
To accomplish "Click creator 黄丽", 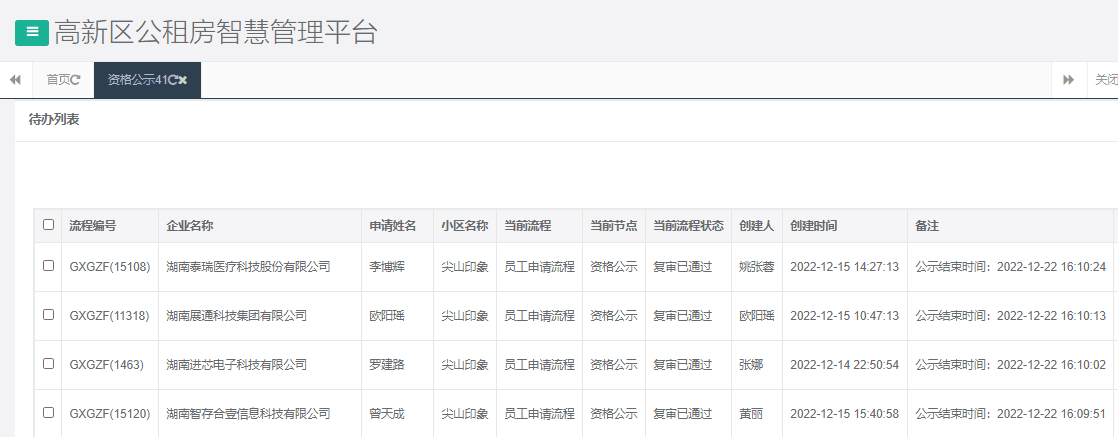I will [x=751, y=413].
